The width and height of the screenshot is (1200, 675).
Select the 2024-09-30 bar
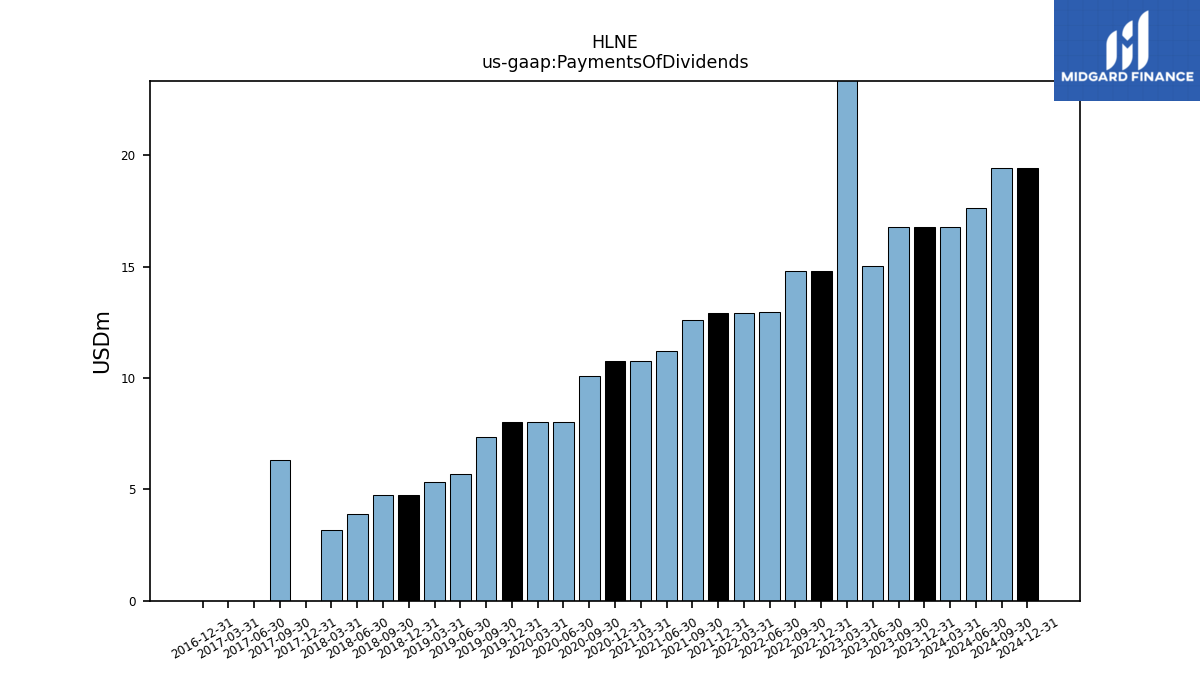[1001, 384]
